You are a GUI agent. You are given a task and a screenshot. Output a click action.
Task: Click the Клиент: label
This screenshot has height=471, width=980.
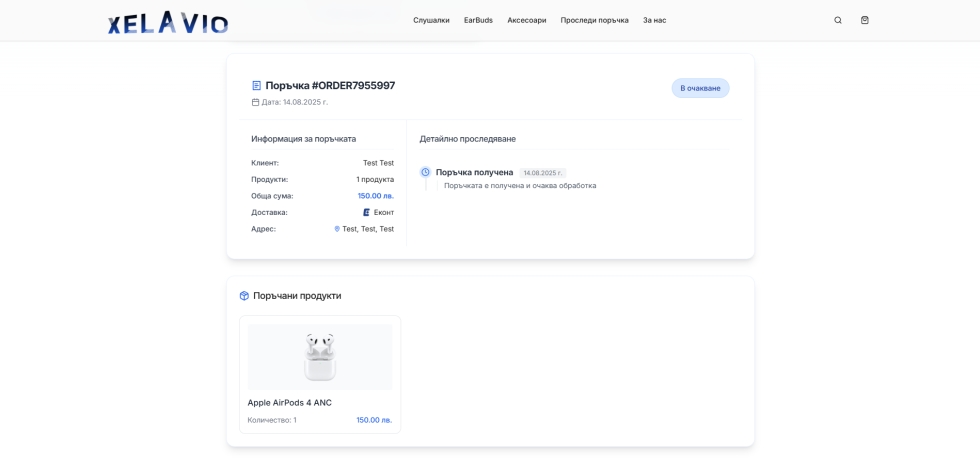tap(265, 163)
